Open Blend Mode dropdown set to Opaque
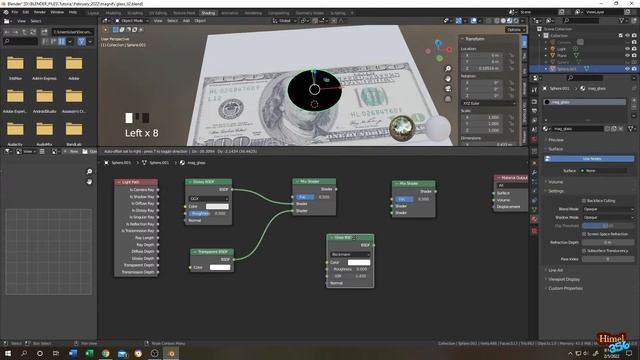This screenshot has height=360, width=640. tap(608, 209)
